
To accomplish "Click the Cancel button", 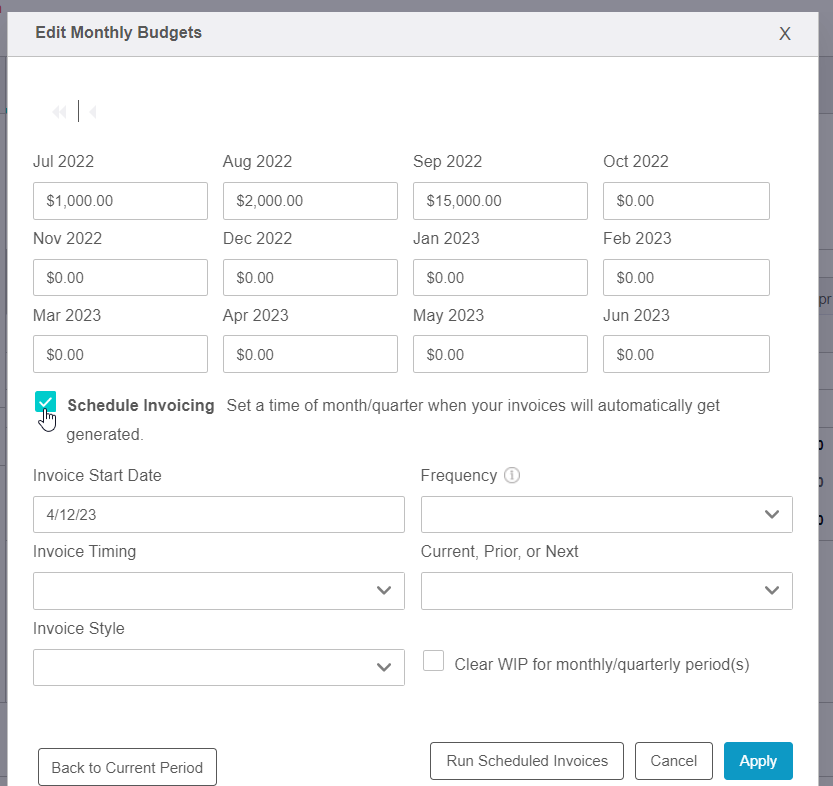I will [673, 761].
